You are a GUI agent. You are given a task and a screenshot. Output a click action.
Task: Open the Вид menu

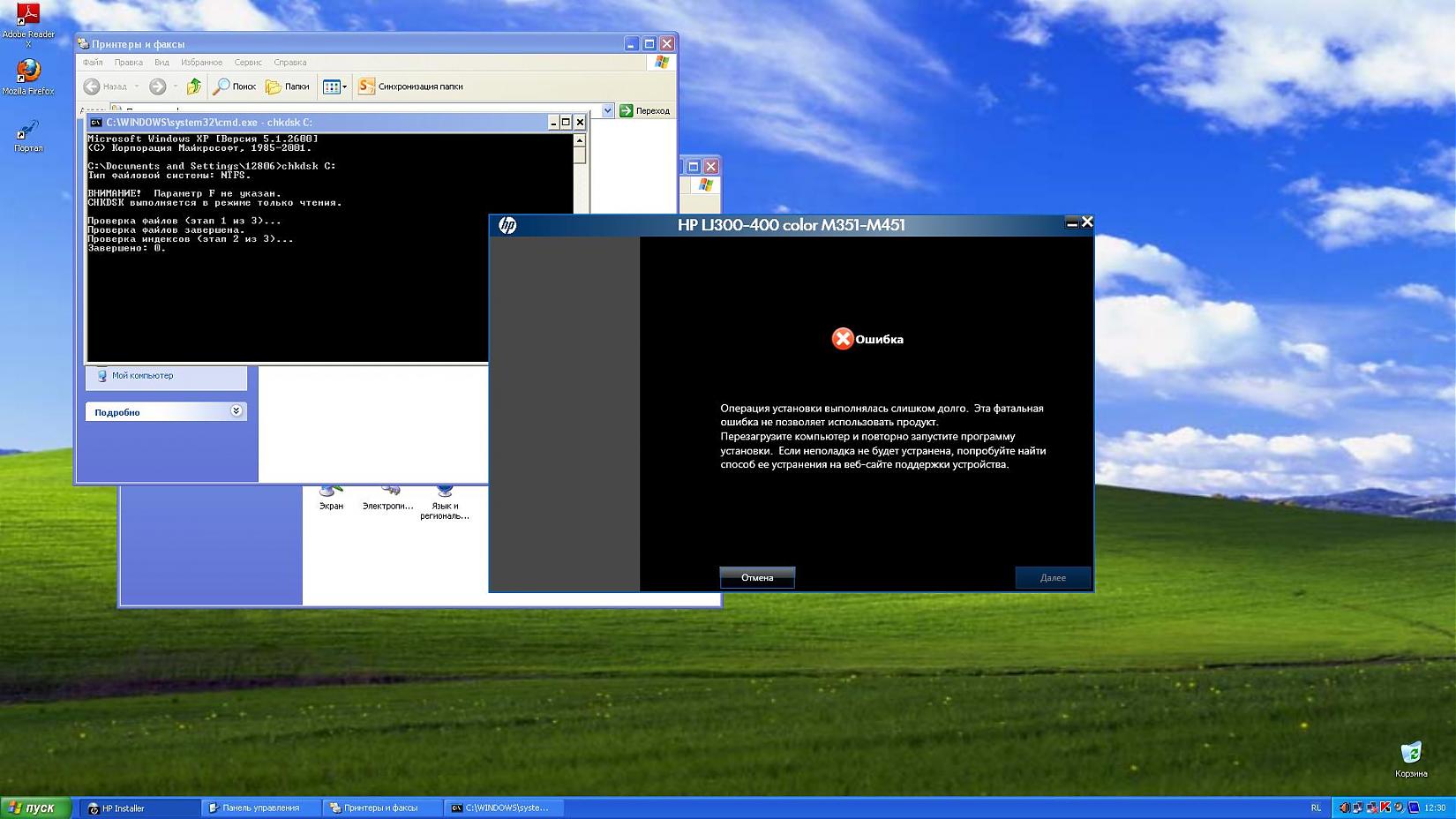click(x=161, y=63)
